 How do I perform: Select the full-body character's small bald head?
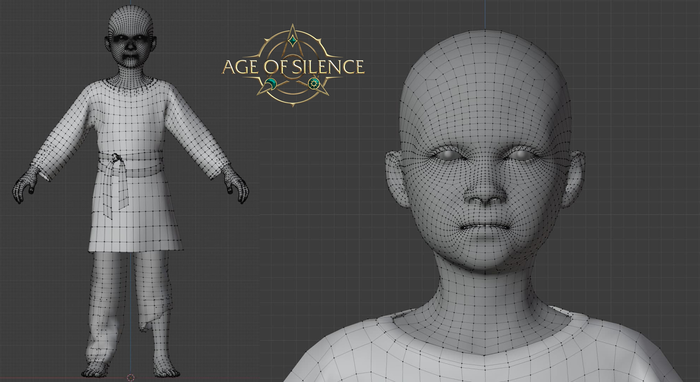pyautogui.click(x=130, y=36)
